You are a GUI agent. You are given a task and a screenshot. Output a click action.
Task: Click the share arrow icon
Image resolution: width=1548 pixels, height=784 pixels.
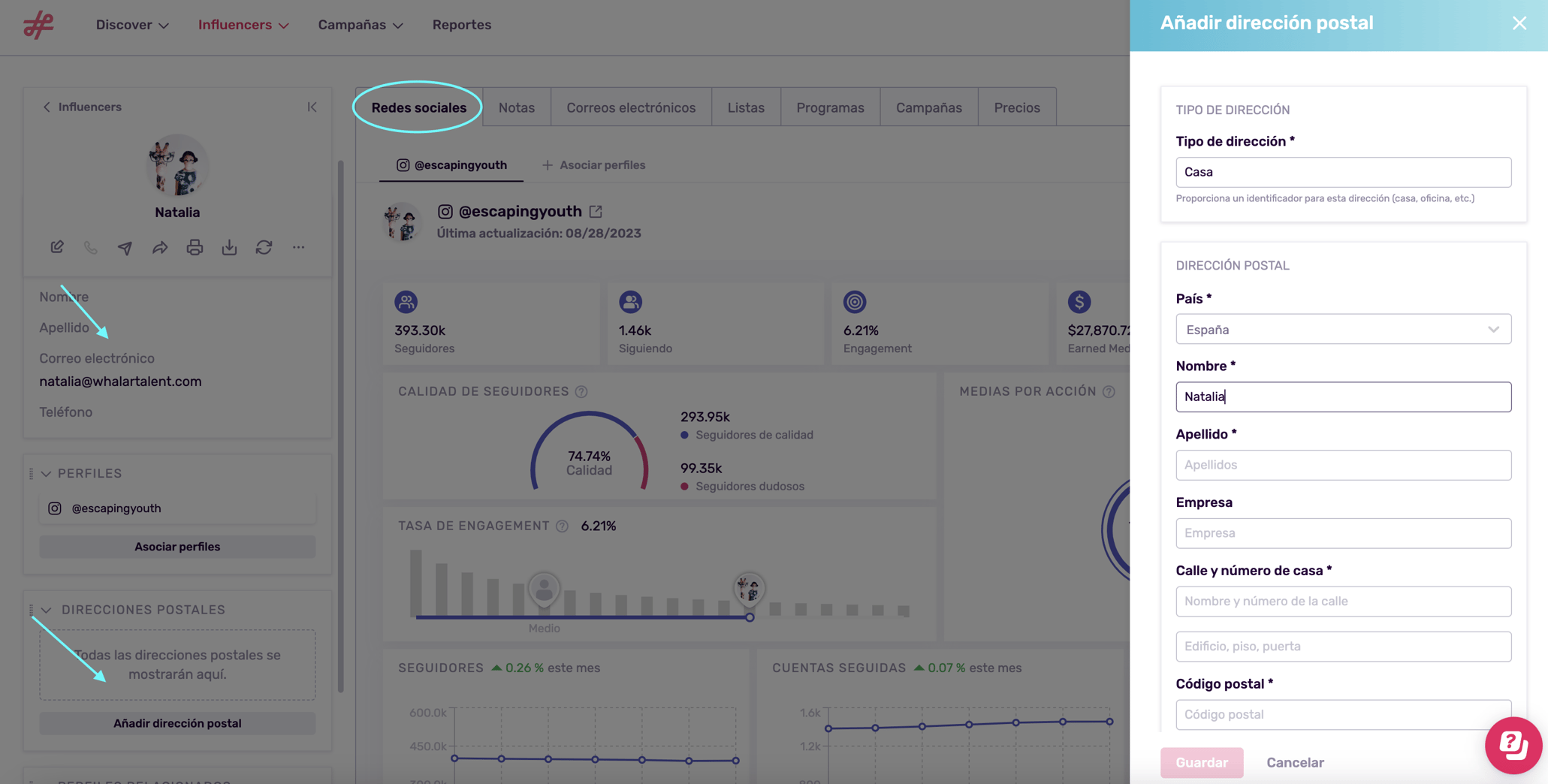[x=160, y=247]
